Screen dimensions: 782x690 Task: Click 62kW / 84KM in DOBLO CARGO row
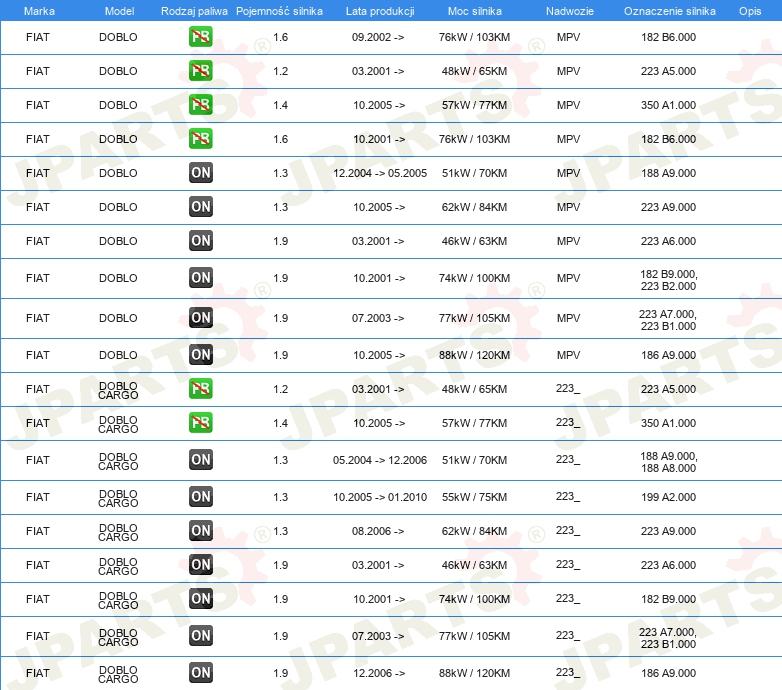(474, 531)
